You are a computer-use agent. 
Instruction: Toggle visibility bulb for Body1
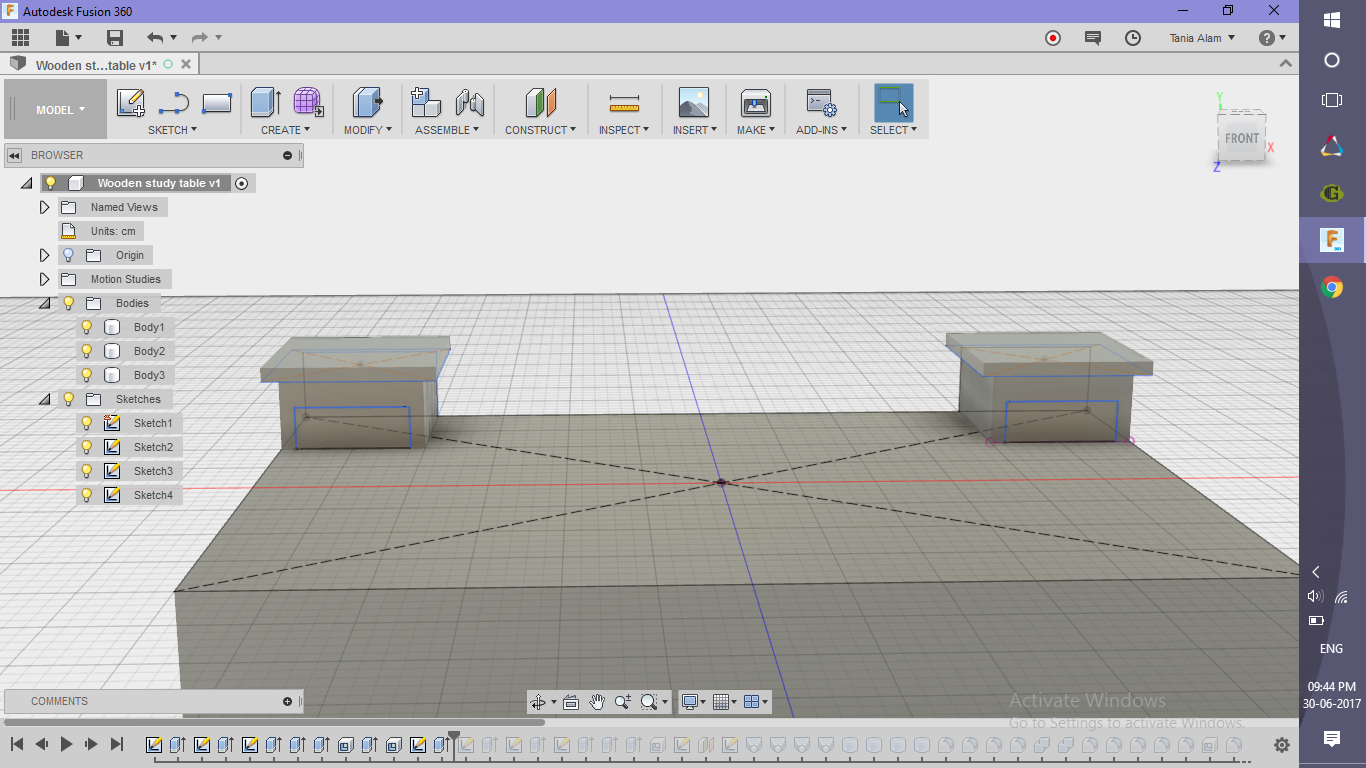[87, 327]
